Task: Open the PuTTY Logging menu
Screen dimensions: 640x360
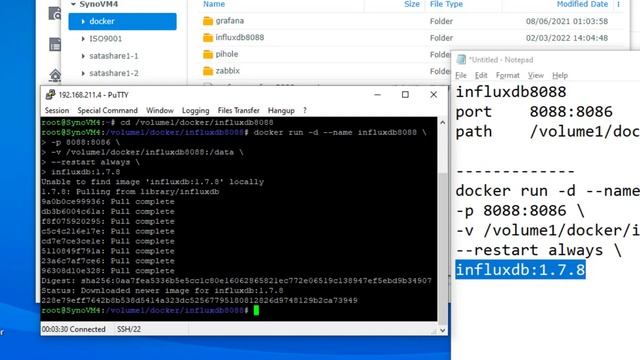Action: pos(196,111)
